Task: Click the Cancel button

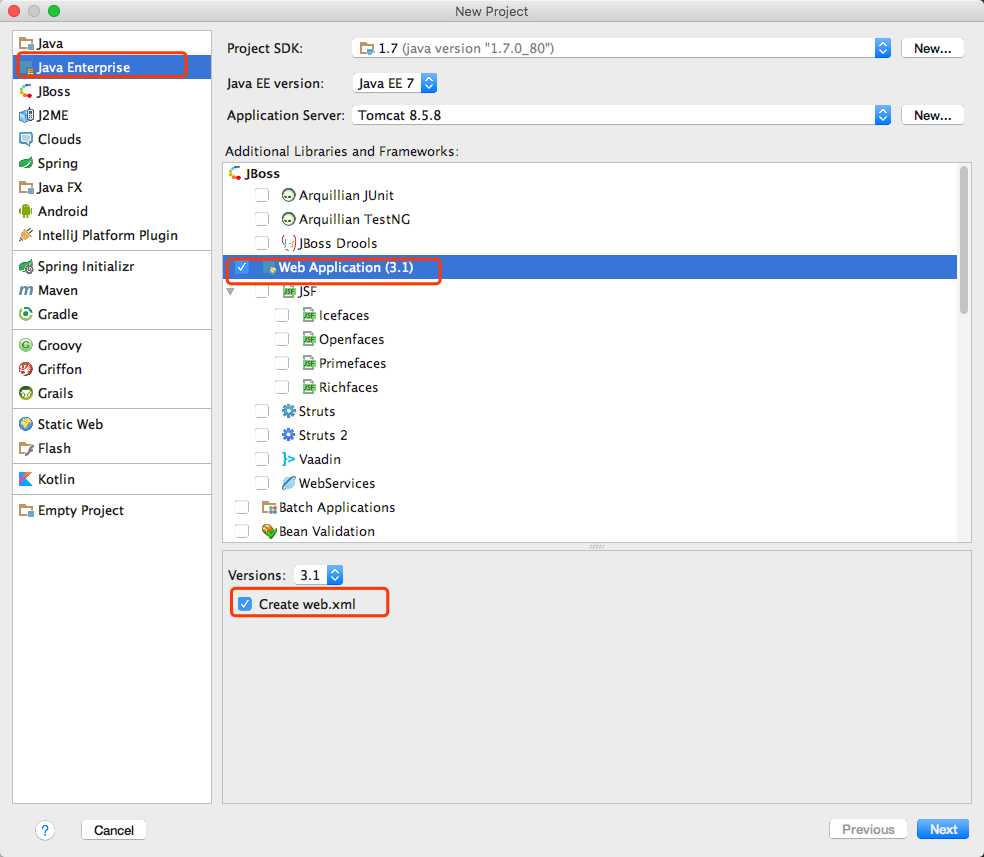Action: pos(114,830)
